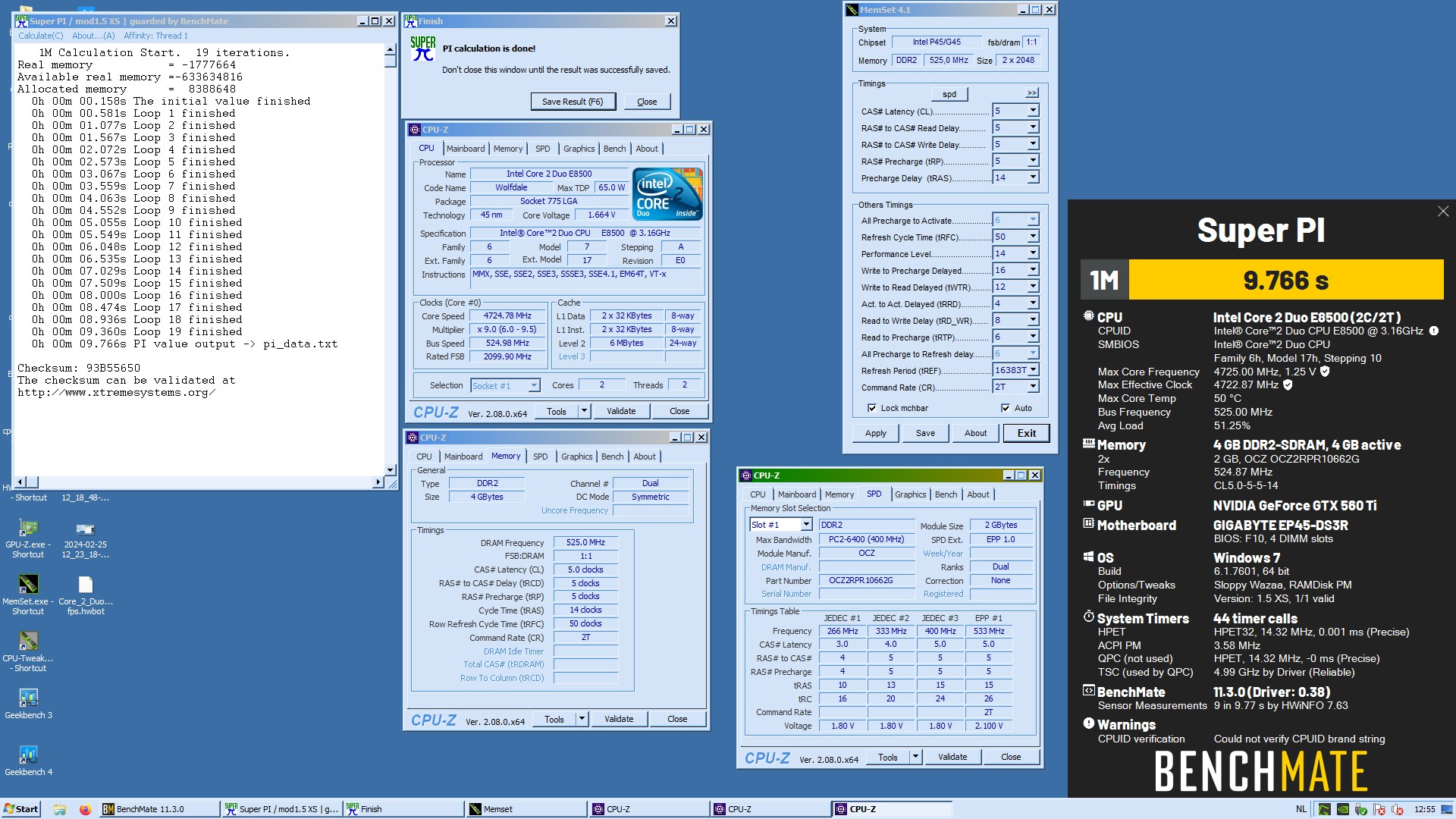Click Super PI vertical scrollbar down arrow
This screenshot has height=819, width=1456.
(391, 470)
